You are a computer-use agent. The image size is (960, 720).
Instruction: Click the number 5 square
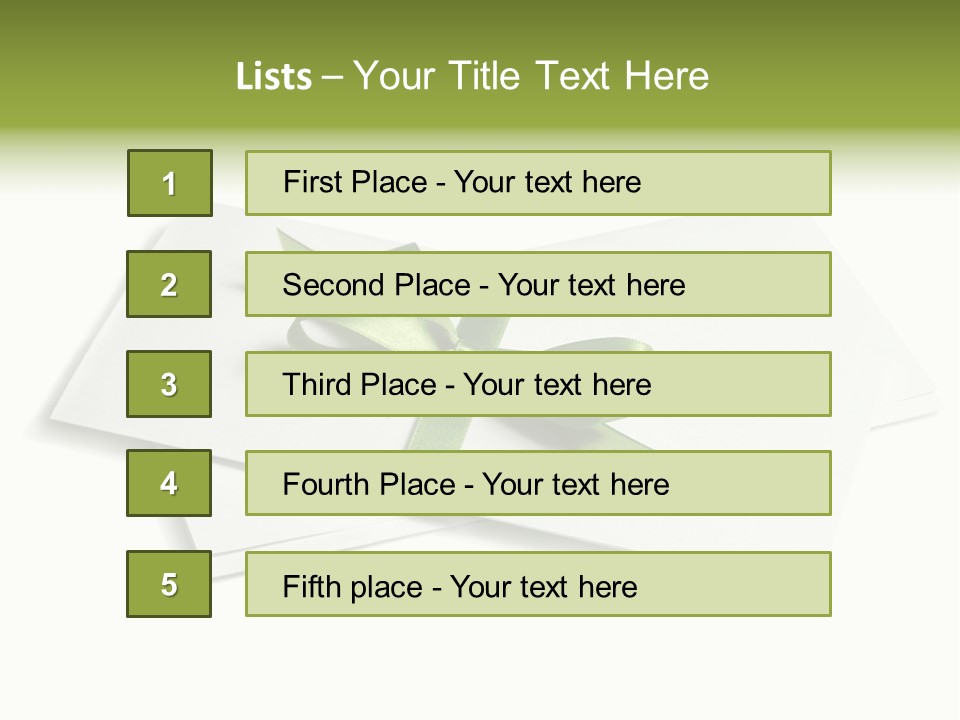pyautogui.click(x=169, y=584)
